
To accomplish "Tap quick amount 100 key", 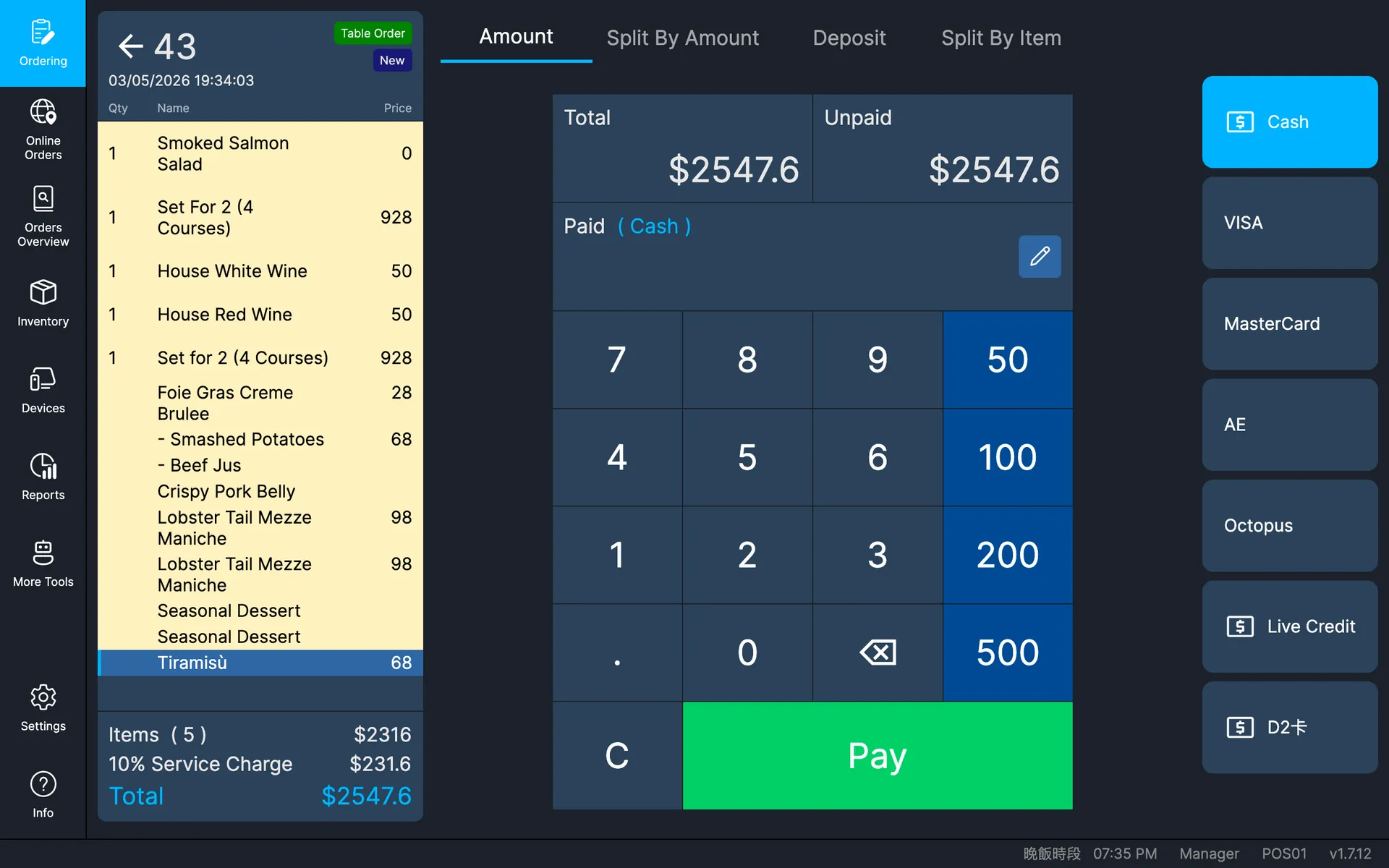I will click(1008, 457).
